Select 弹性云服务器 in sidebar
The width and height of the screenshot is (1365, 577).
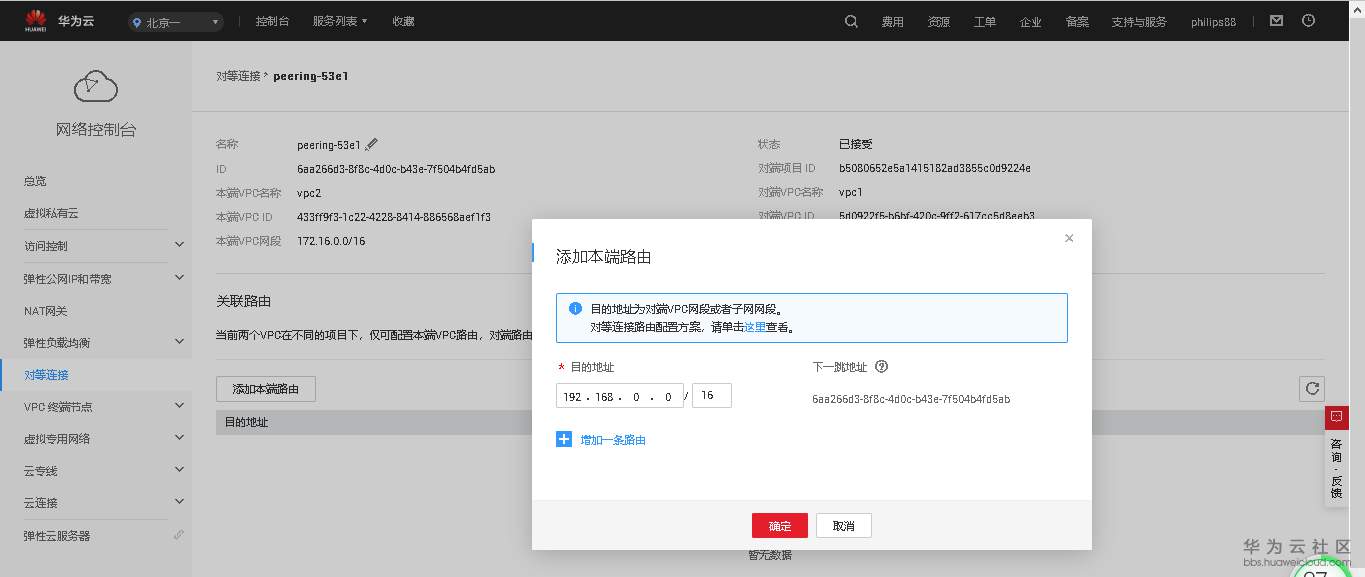click(x=57, y=535)
